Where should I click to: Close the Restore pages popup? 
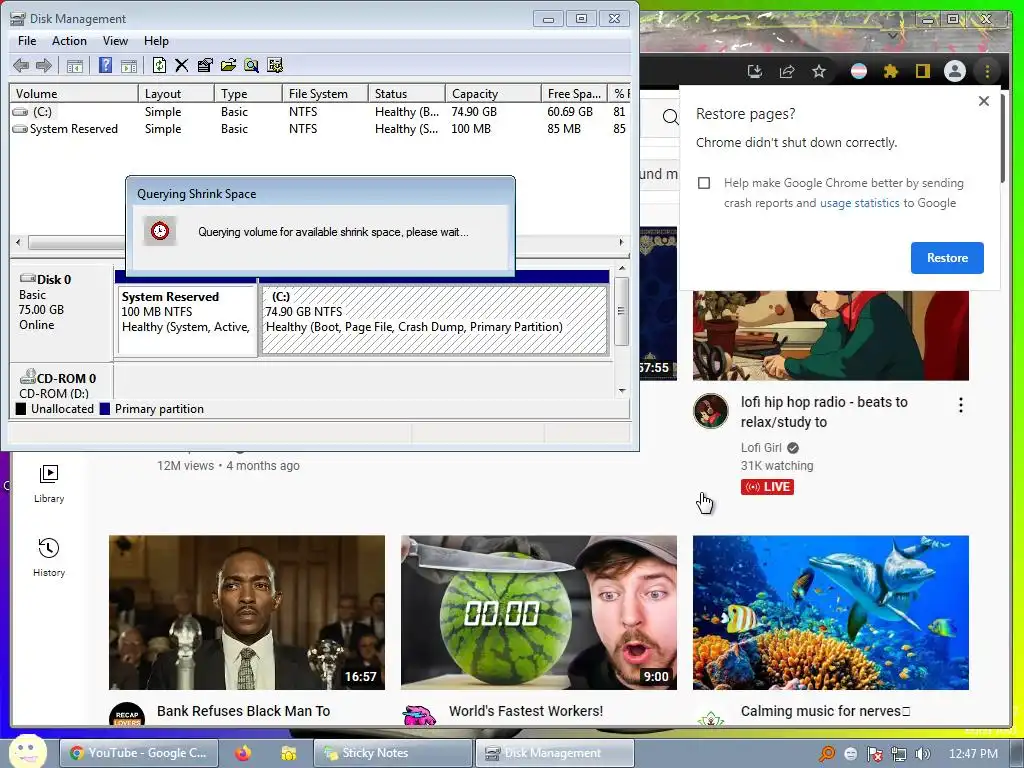click(984, 101)
